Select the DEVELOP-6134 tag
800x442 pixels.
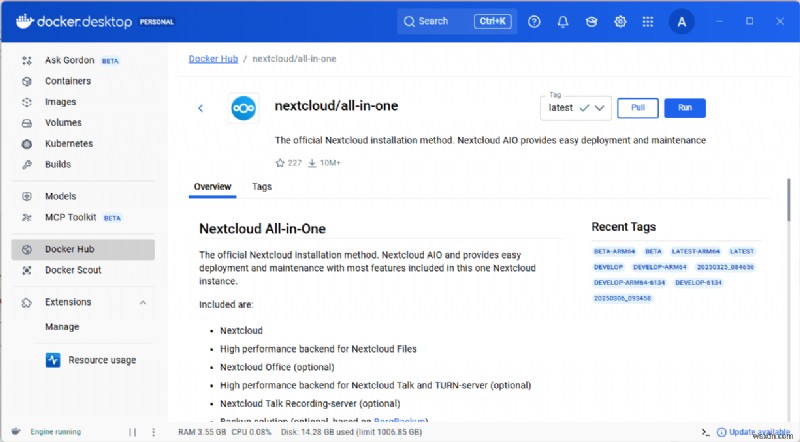click(698, 282)
